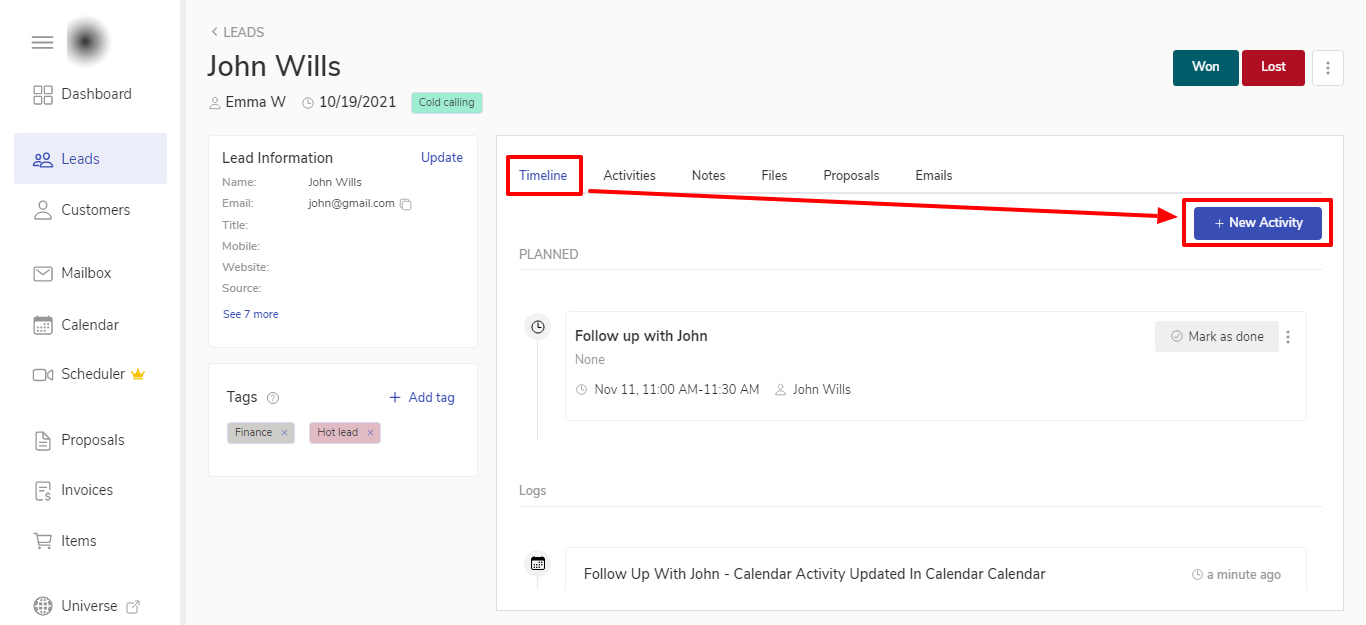
Task: Mark lead as Won
Action: [x=1205, y=67]
